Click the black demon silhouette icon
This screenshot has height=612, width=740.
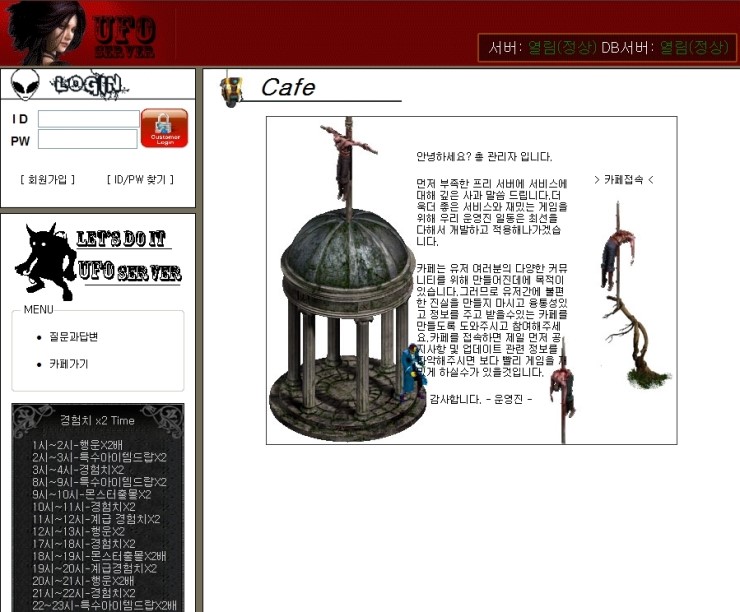45,261
